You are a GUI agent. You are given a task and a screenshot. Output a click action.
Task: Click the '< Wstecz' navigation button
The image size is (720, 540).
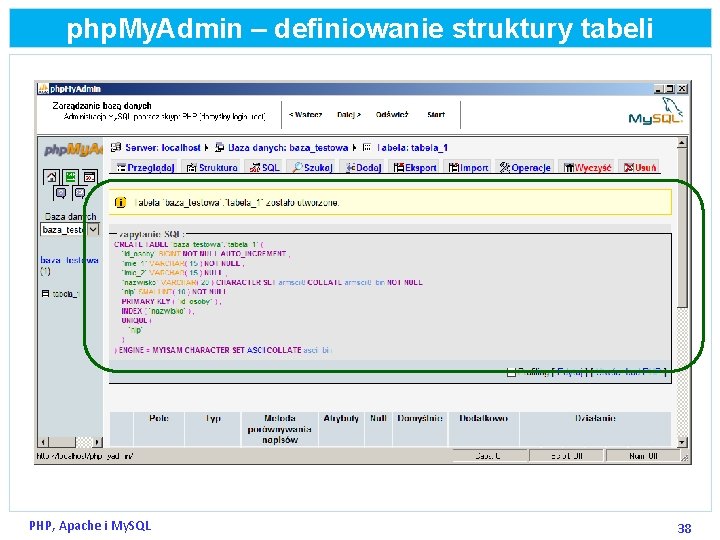click(x=305, y=114)
